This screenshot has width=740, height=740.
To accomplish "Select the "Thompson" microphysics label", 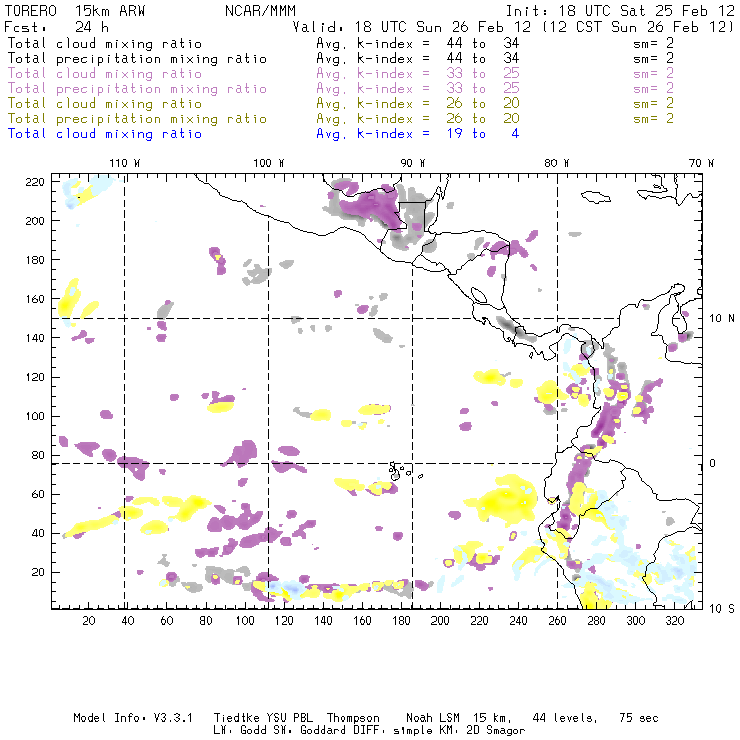I will coord(353,718).
